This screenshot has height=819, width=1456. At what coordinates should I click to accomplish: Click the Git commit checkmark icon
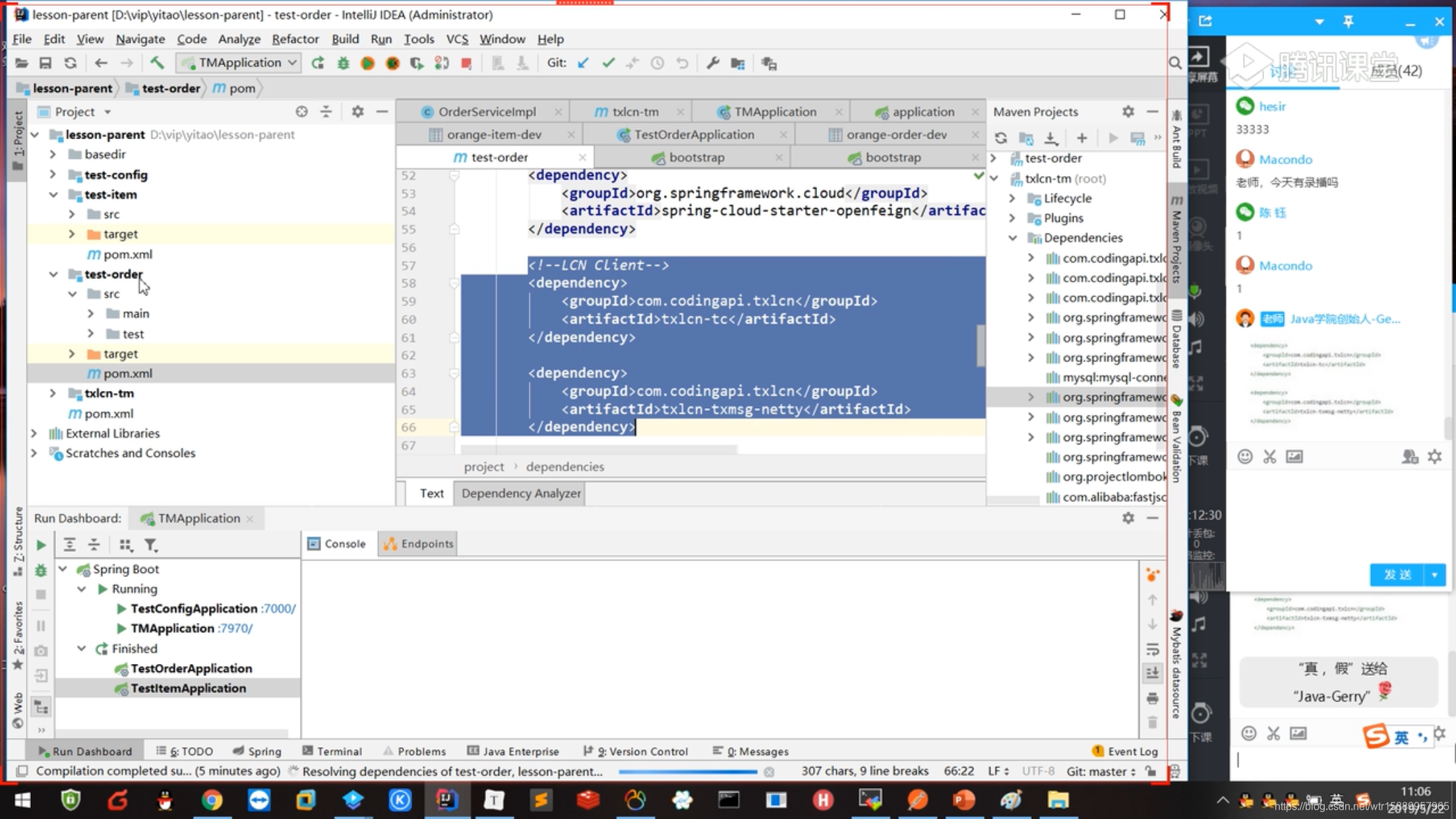(608, 63)
